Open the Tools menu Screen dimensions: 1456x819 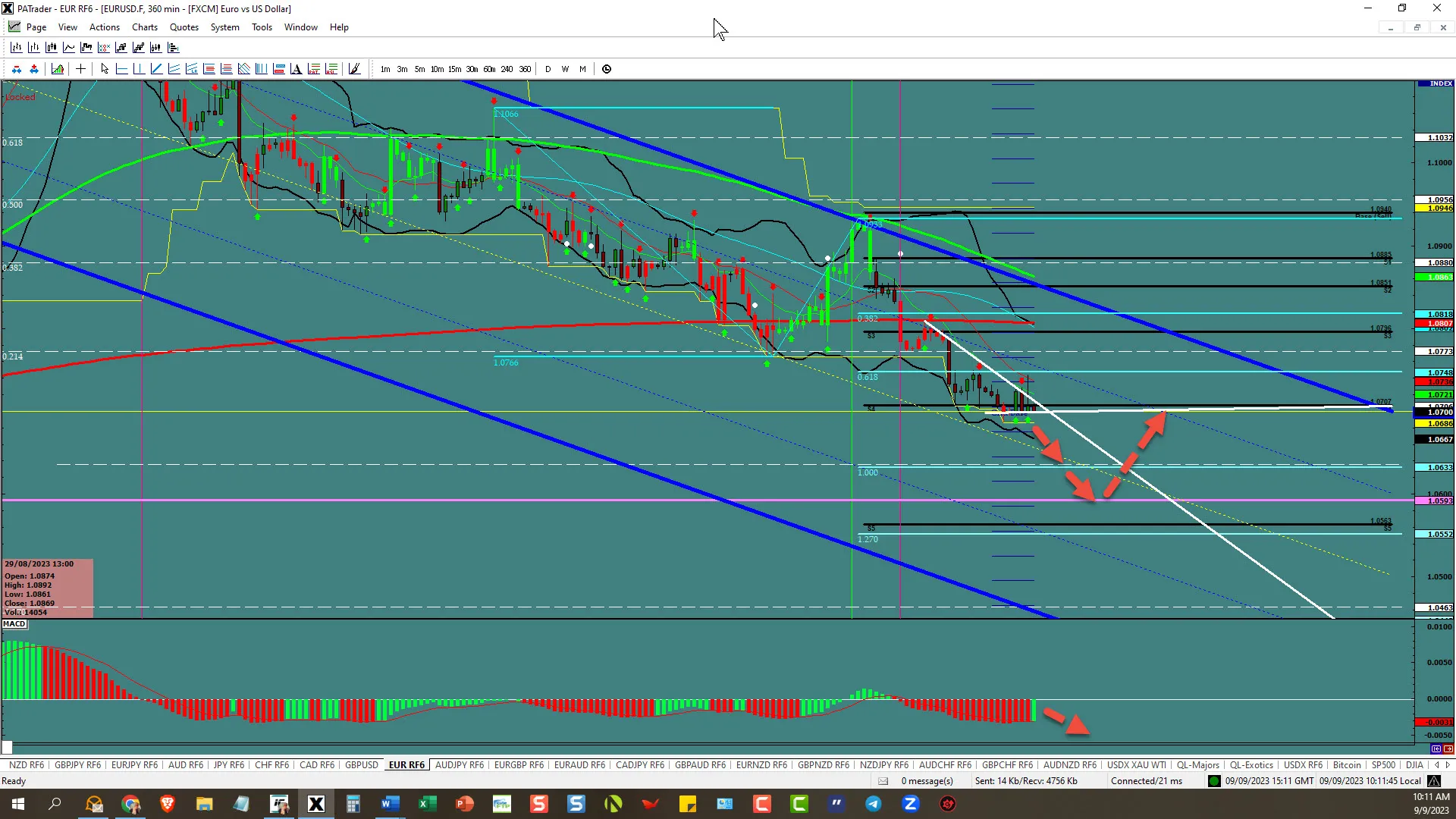click(262, 27)
